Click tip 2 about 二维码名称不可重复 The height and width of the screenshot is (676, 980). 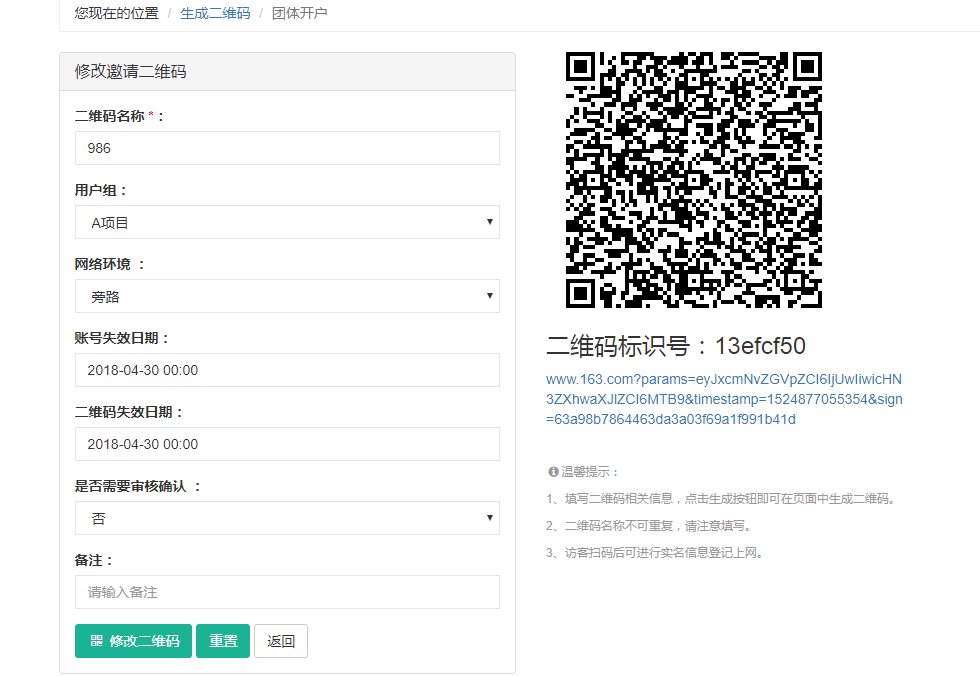(649, 526)
